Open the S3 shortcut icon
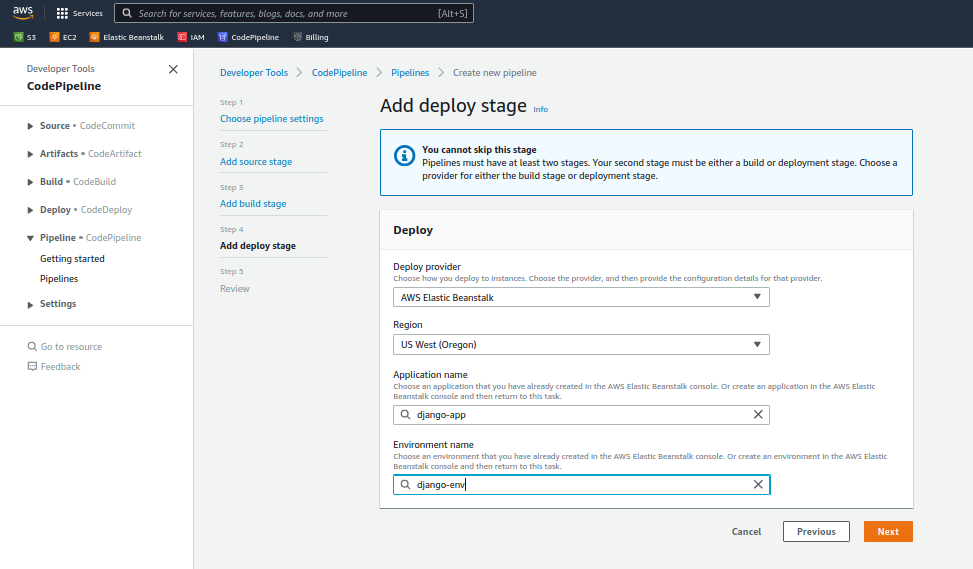This screenshot has width=973, height=569. (18, 37)
